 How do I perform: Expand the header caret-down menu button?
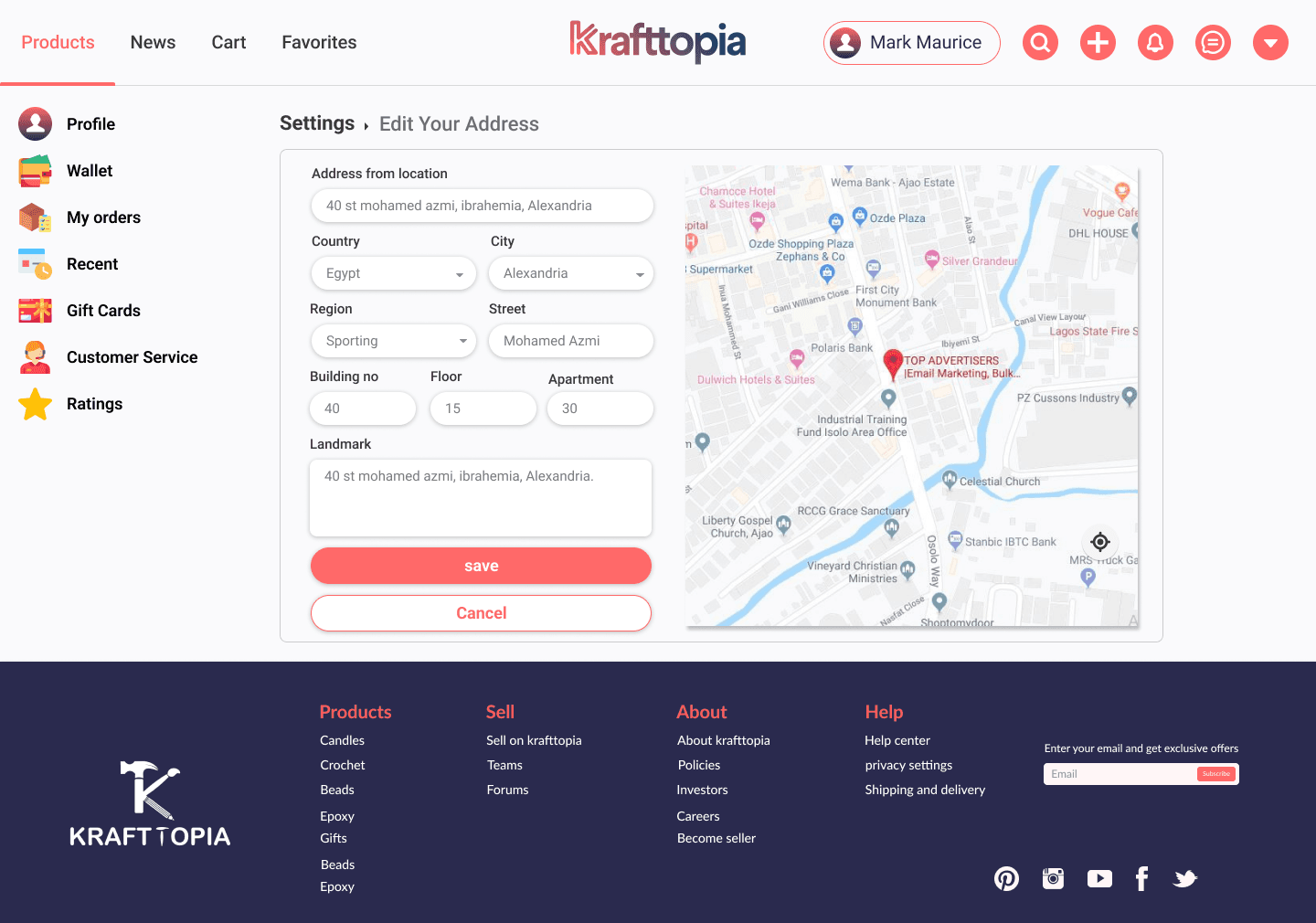tap(1270, 43)
